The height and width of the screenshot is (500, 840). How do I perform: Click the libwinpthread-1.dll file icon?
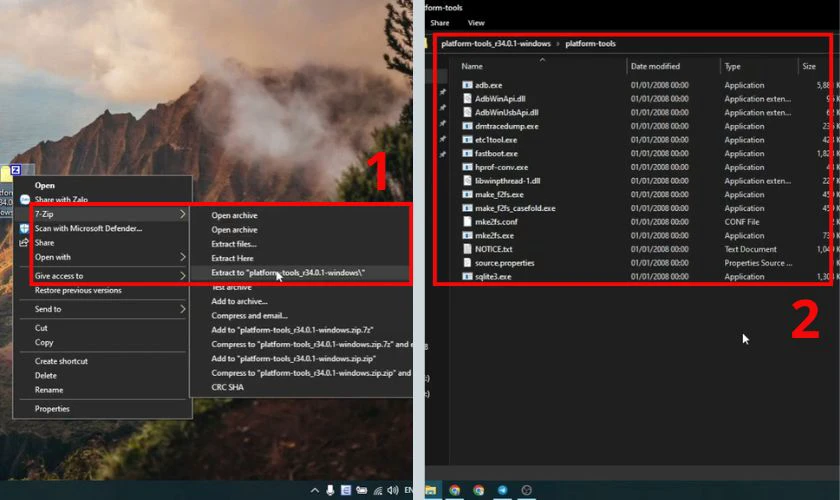click(x=467, y=181)
